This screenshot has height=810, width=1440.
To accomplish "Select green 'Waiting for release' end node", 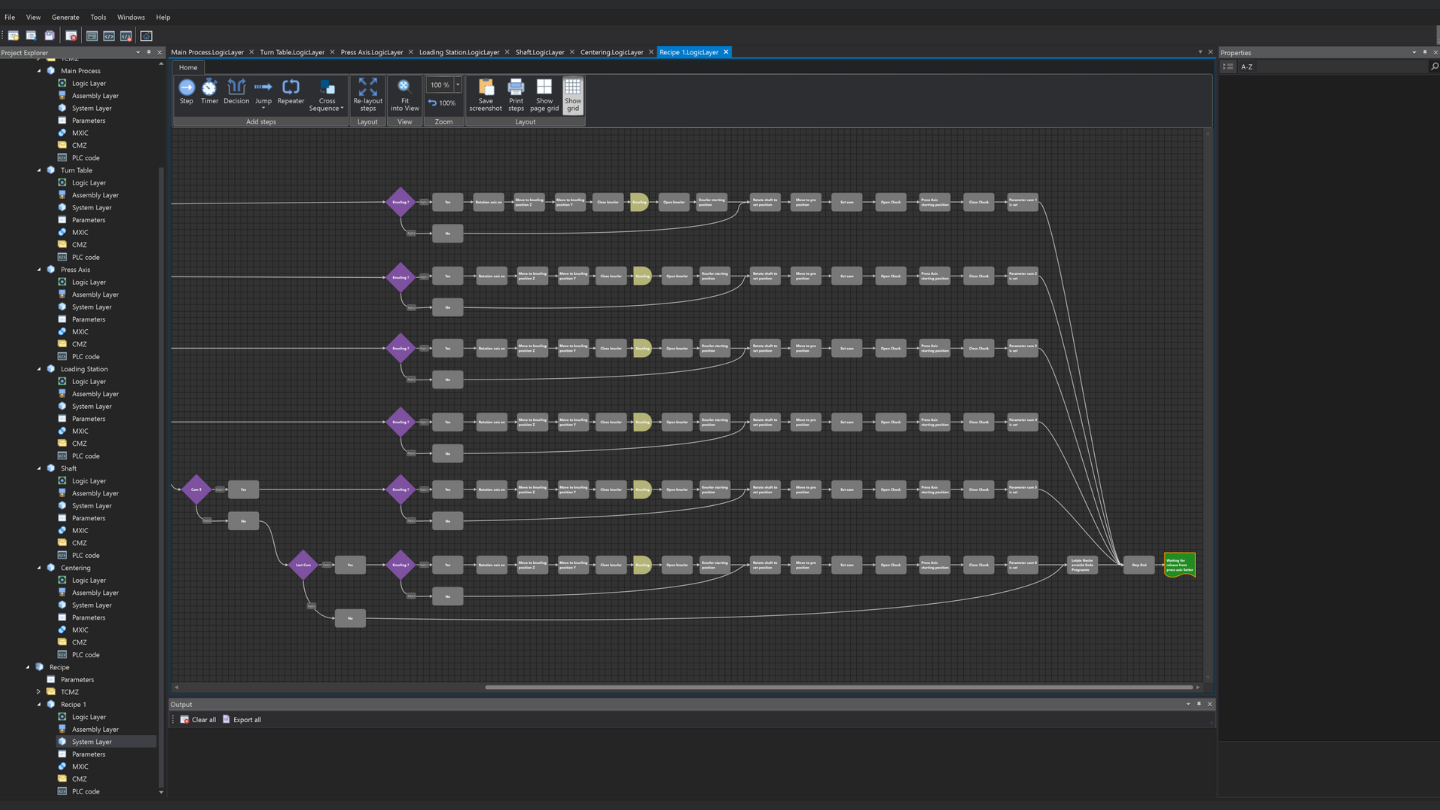I will (x=1180, y=565).
